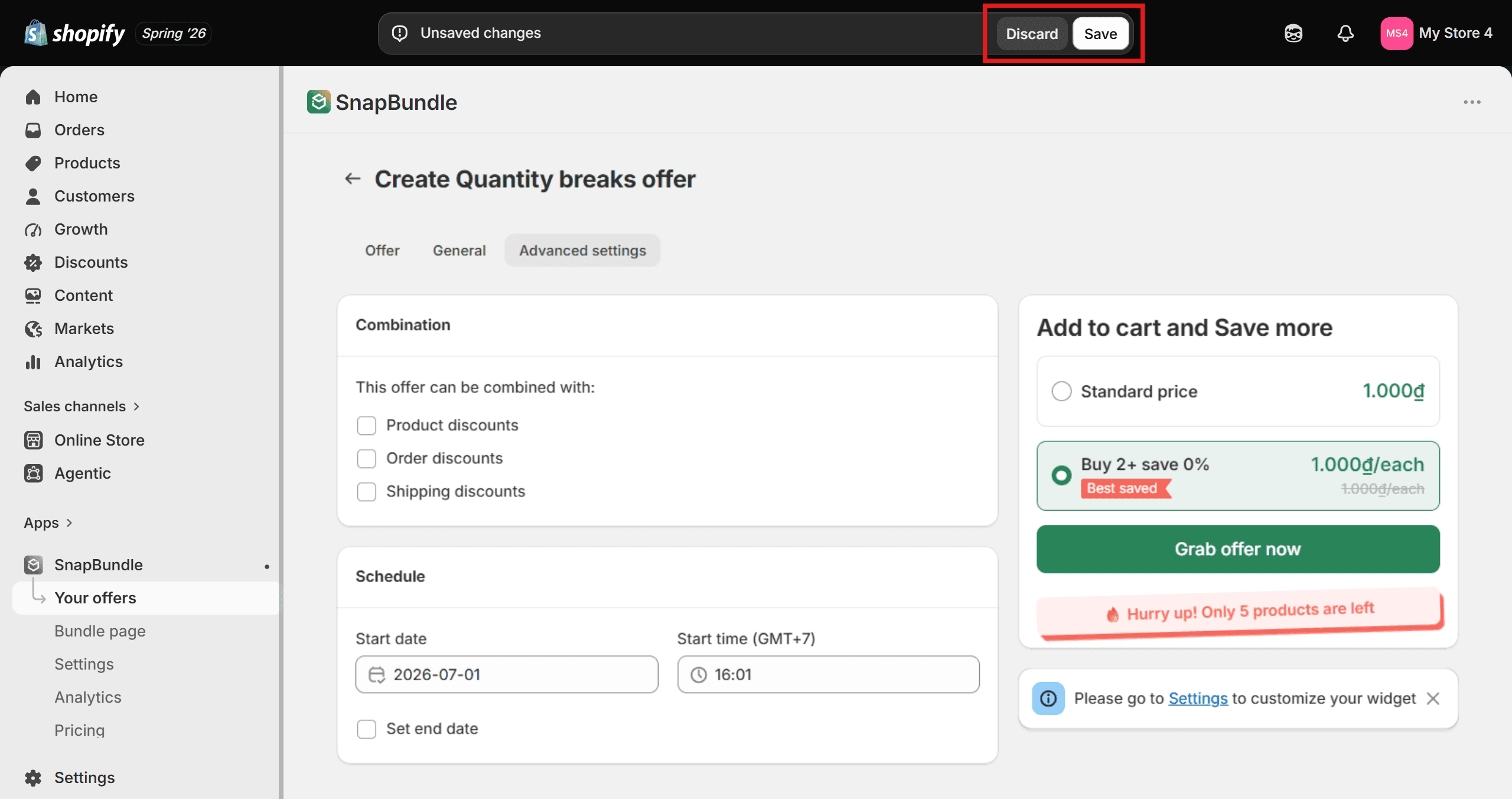
Task: Expand the Apps section
Action: [x=48, y=523]
